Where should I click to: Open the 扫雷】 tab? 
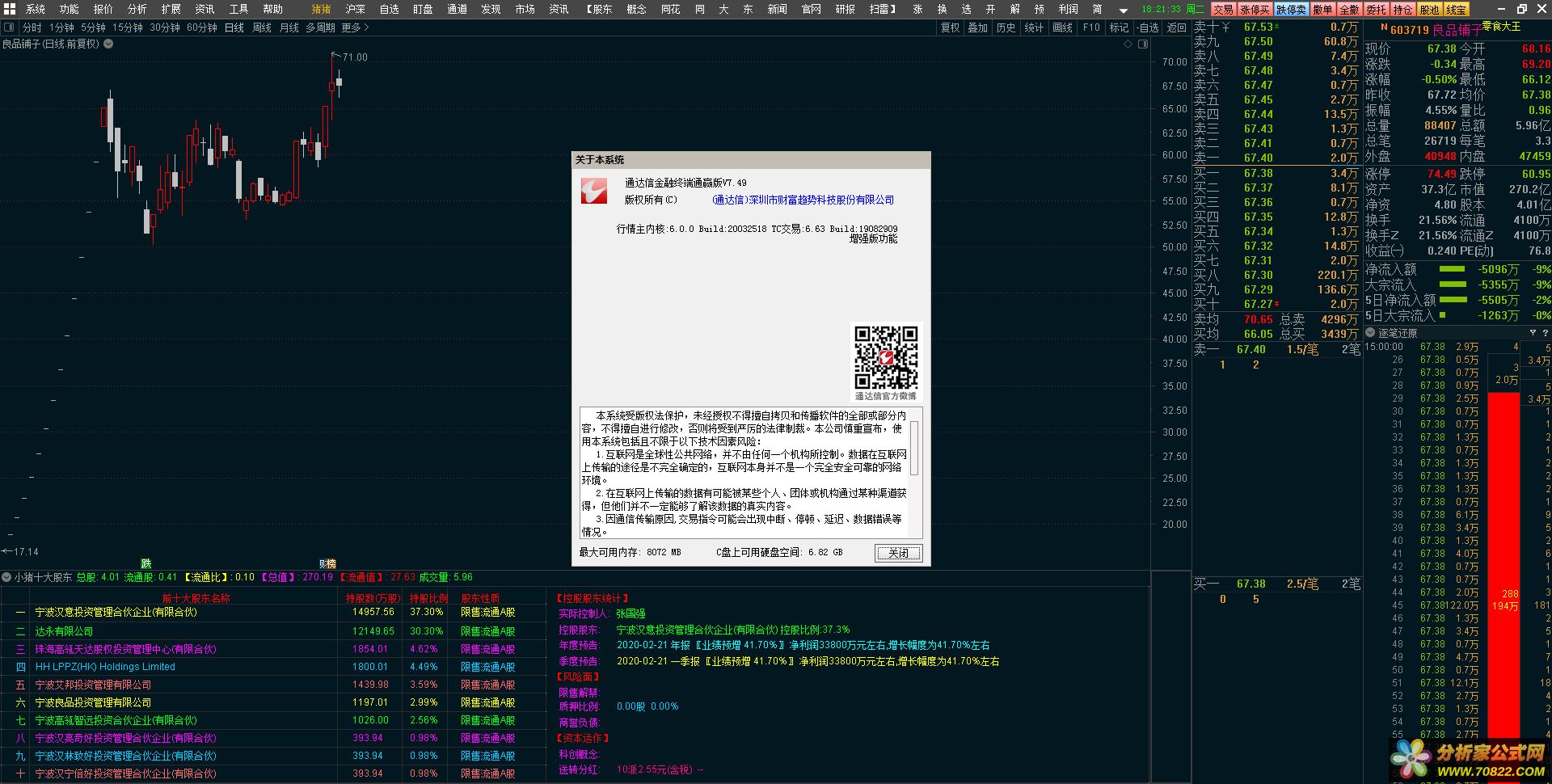(883, 9)
